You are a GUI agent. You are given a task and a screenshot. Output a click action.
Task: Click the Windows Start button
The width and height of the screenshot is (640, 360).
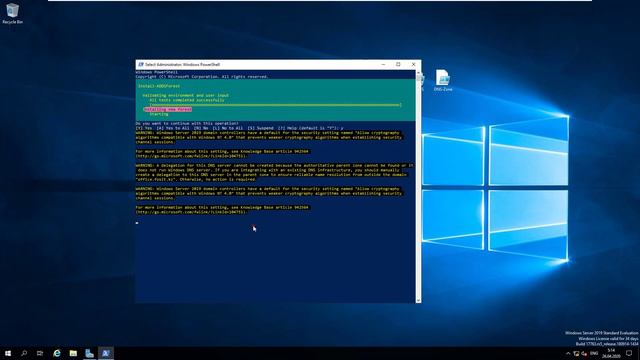[8, 353]
